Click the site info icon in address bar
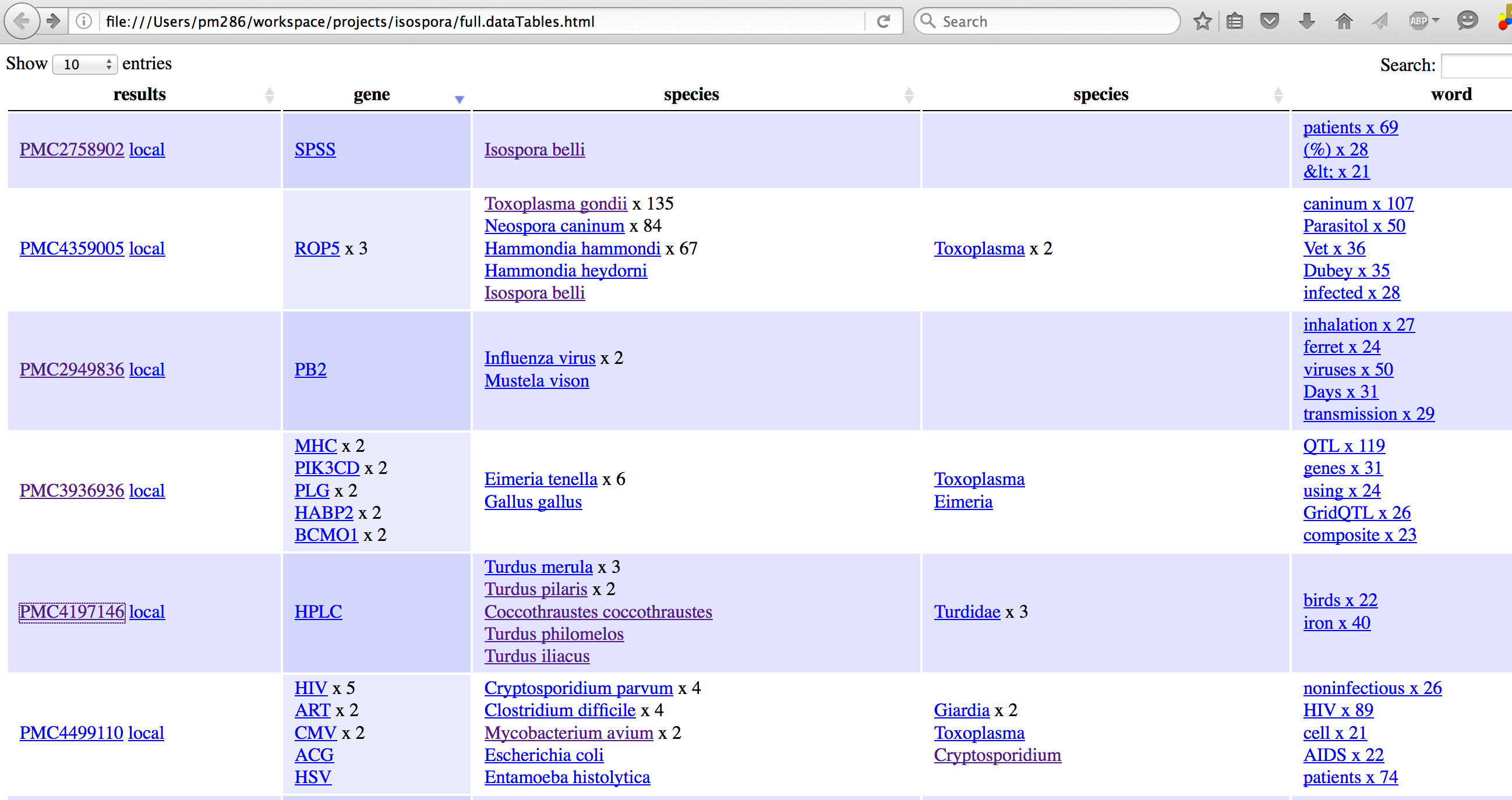Viewport: 1512px width, 800px height. click(x=84, y=22)
